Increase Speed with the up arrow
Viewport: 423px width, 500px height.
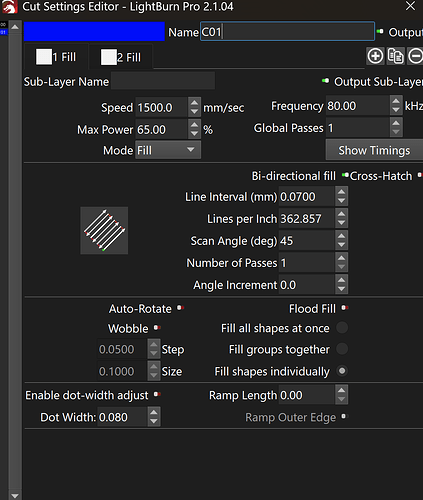[194, 103]
